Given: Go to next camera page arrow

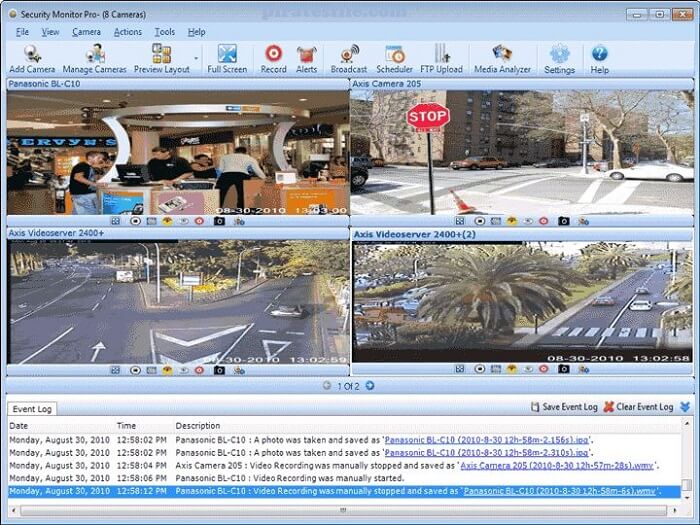Looking at the screenshot, I should [x=370, y=385].
